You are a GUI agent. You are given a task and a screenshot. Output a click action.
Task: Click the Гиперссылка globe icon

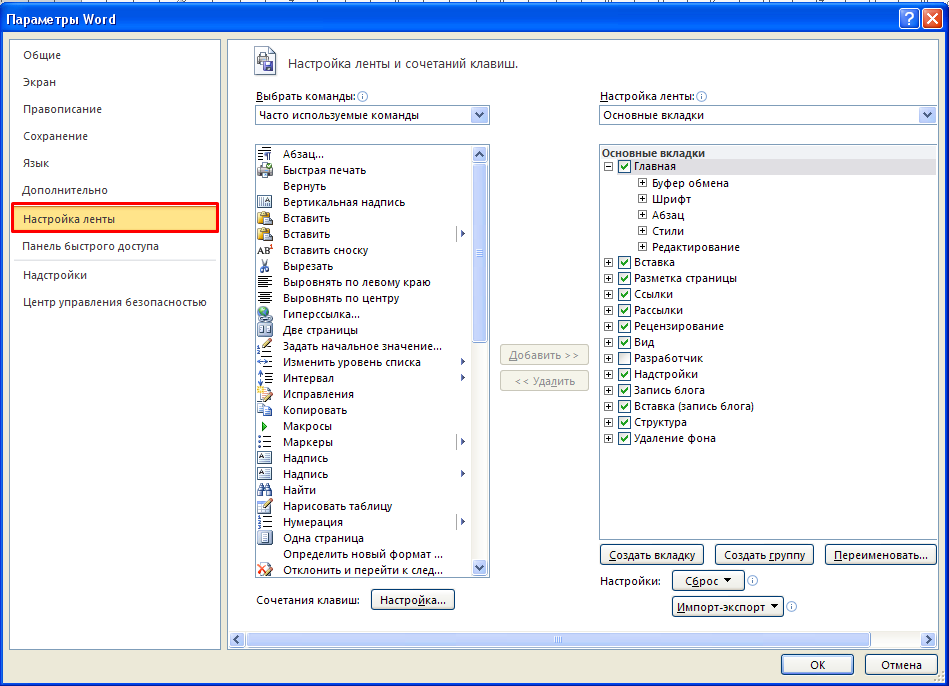[x=265, y=314]
